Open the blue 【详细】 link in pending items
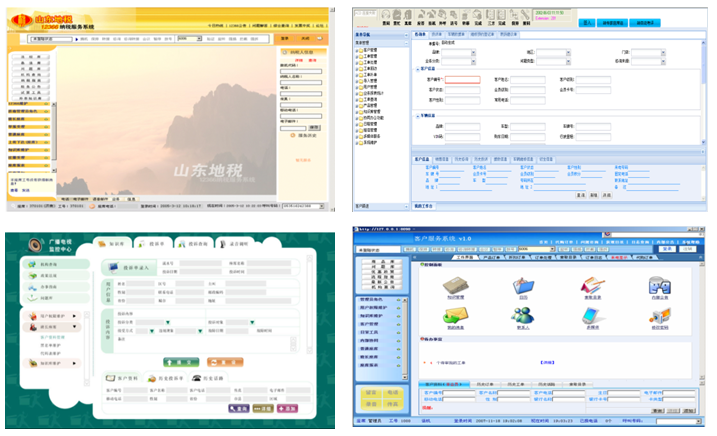 547,362
